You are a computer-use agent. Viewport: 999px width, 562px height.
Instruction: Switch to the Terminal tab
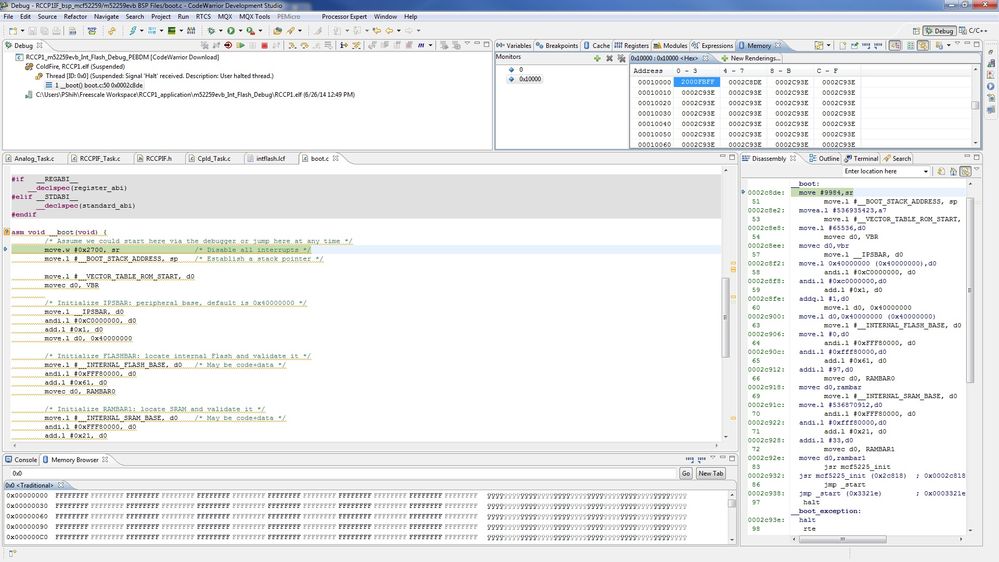click(x=861, y=158)
